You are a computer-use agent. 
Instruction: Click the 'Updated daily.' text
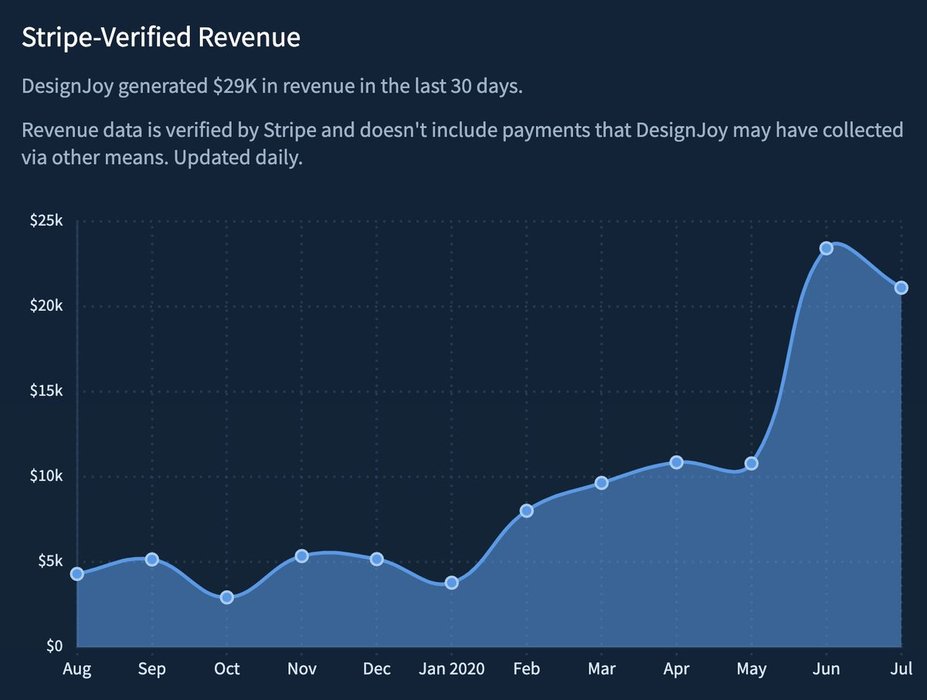point(238,158)
